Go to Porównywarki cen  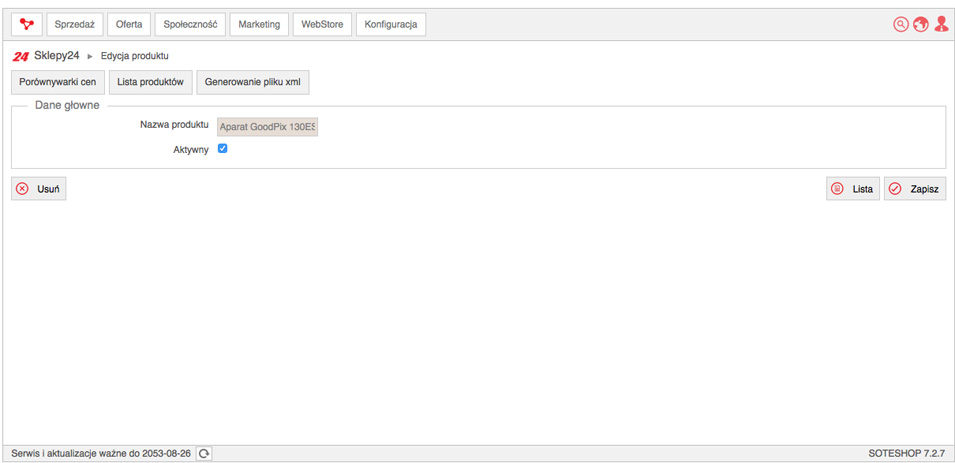tap(58, 82)
